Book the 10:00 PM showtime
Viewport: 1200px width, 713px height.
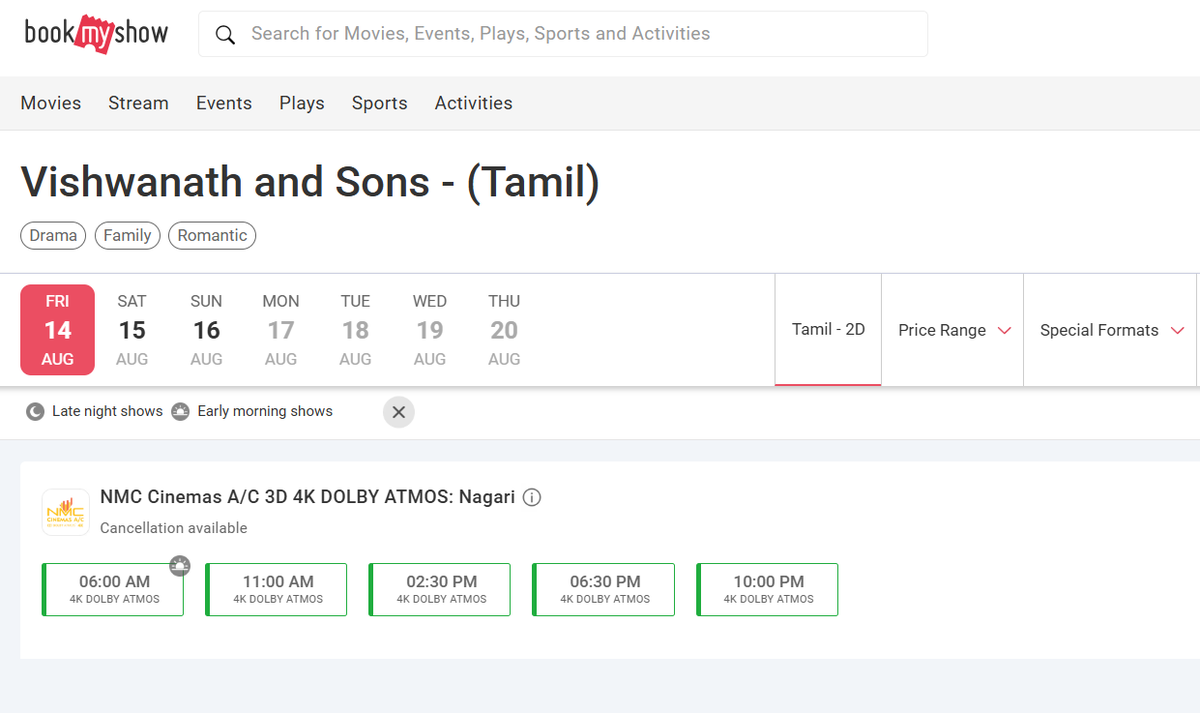[767, 589]
